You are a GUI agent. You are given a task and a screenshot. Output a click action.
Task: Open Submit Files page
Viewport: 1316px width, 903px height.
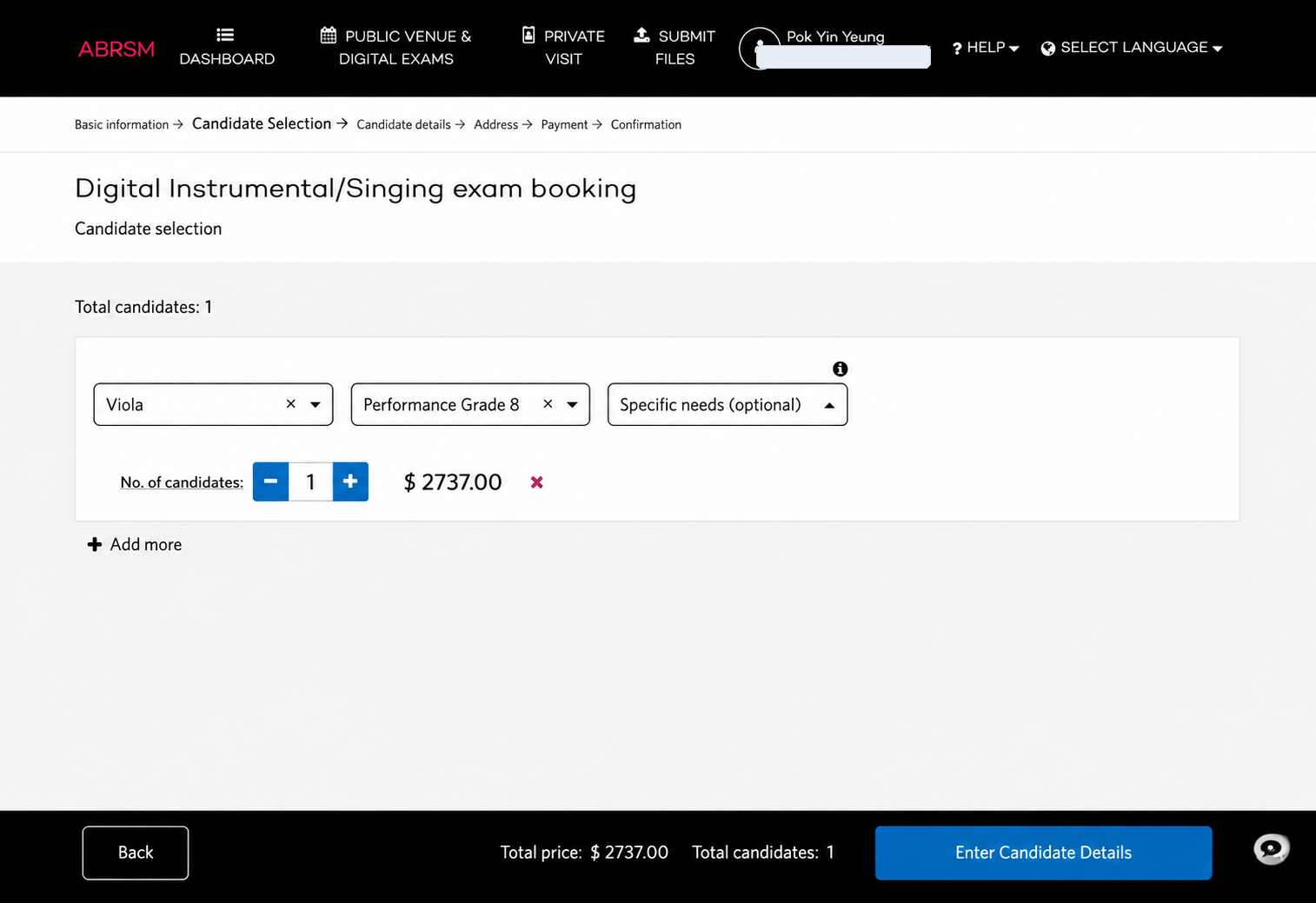pos(675,47)
